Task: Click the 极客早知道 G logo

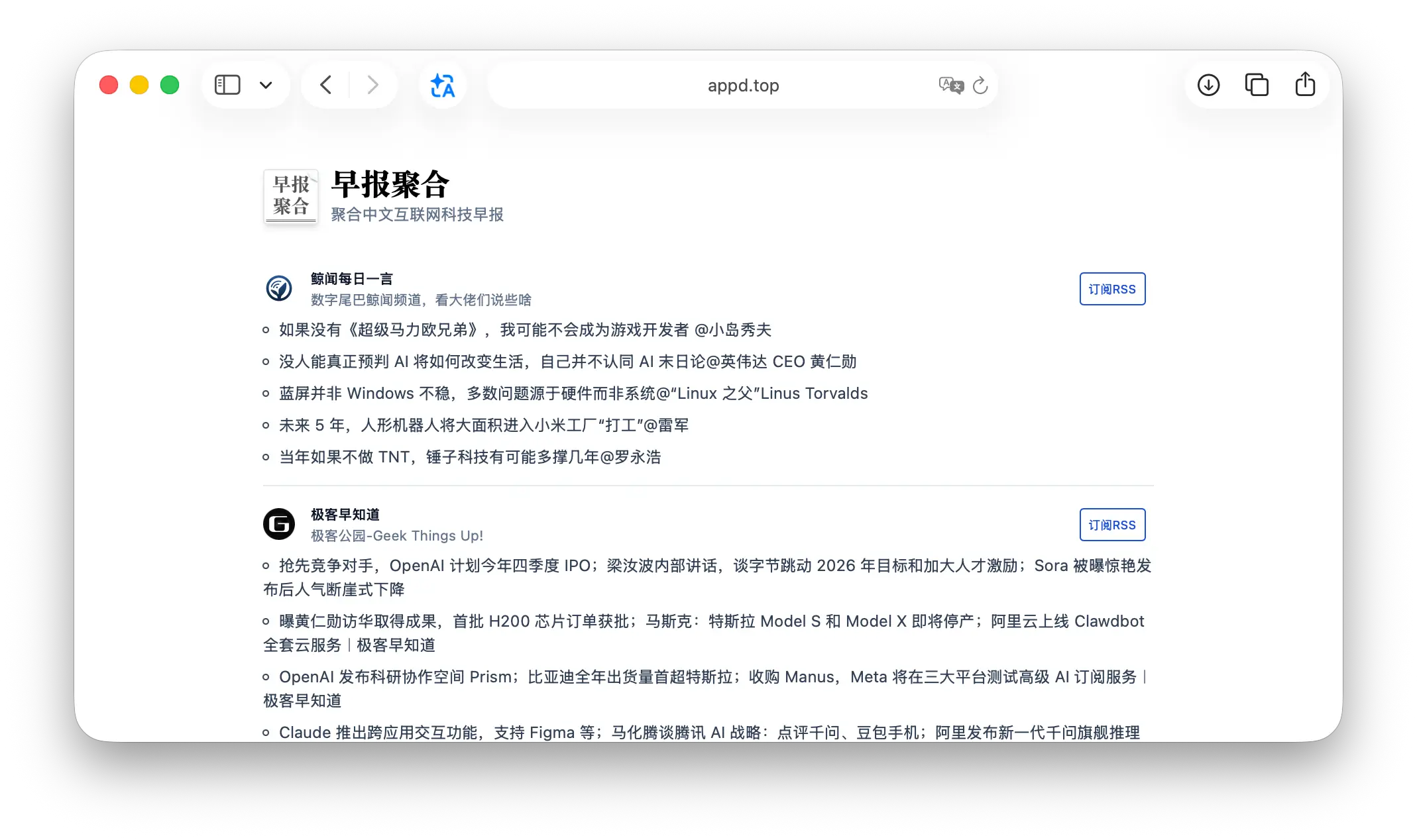Action: tap(279, 525)
